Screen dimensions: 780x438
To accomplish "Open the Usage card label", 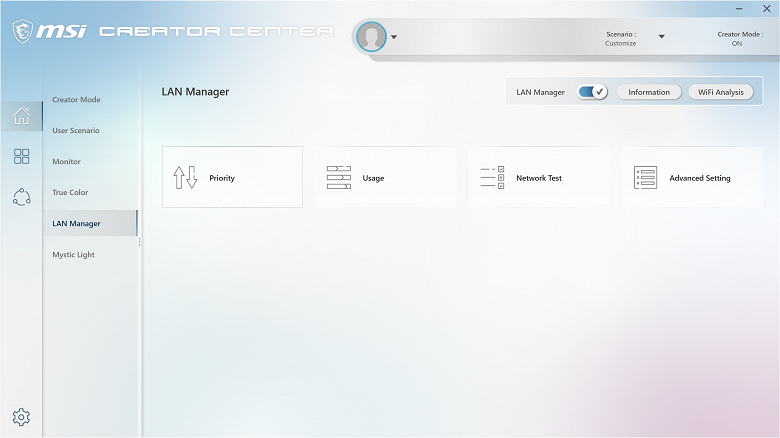I will pos(373,178).
